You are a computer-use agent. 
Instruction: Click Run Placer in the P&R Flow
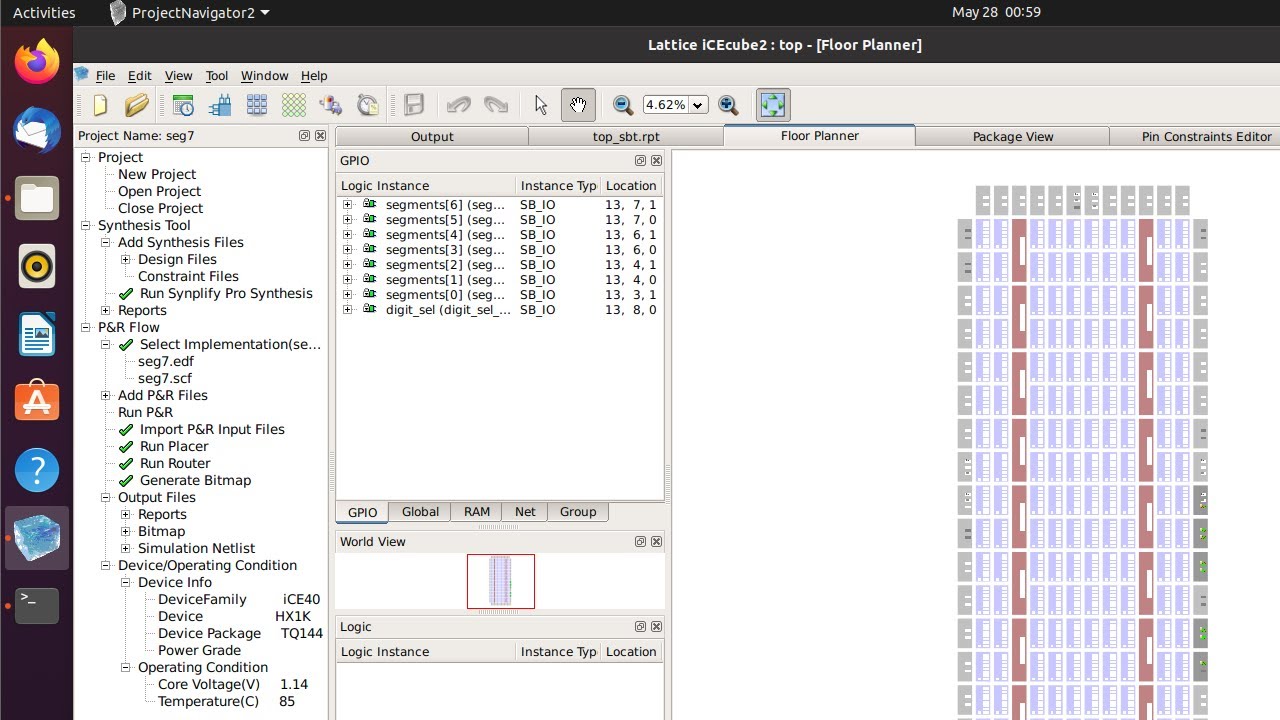pyautogui.click(x=174, y=446)
